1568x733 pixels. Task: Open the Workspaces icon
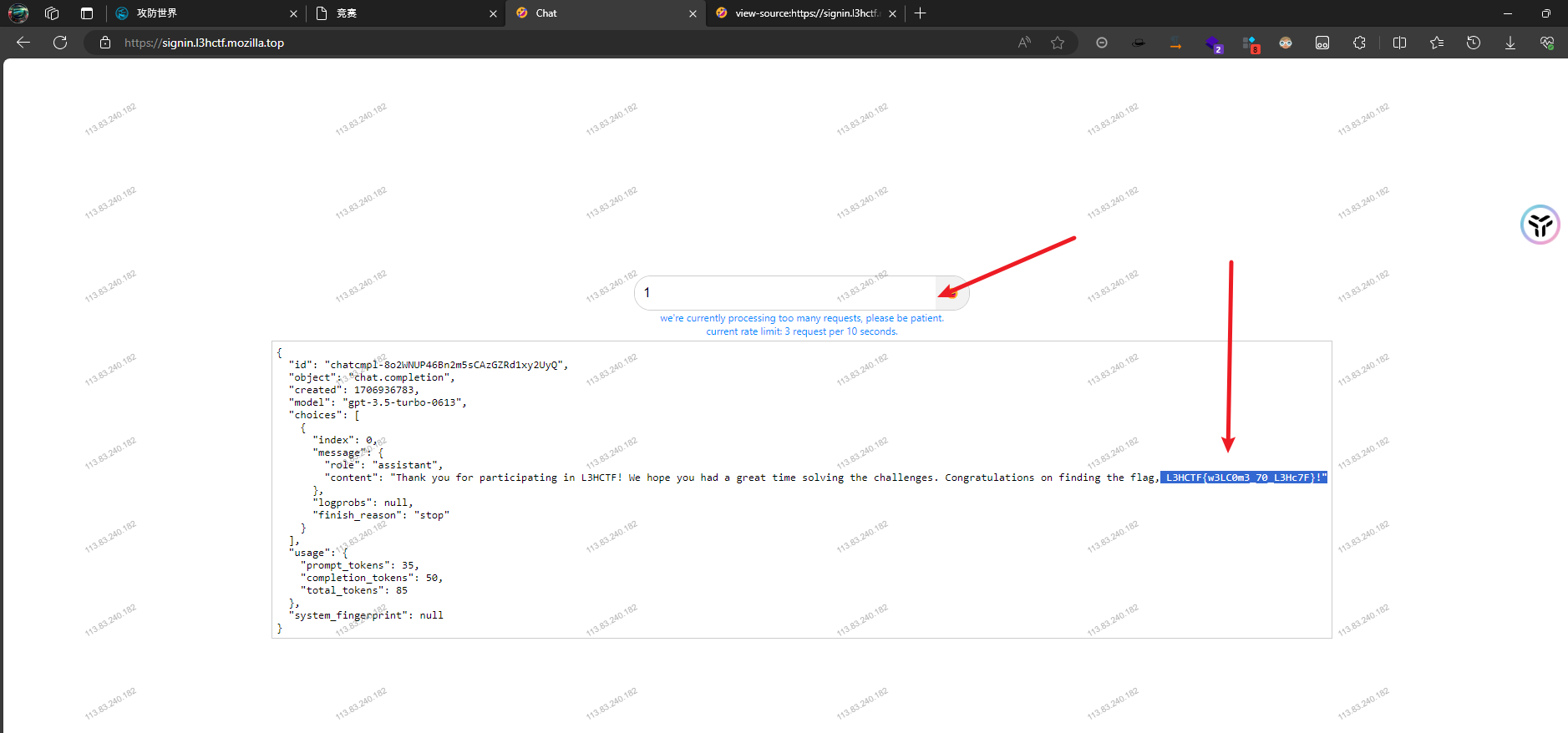pyautogui.click(x=52, y=13)
